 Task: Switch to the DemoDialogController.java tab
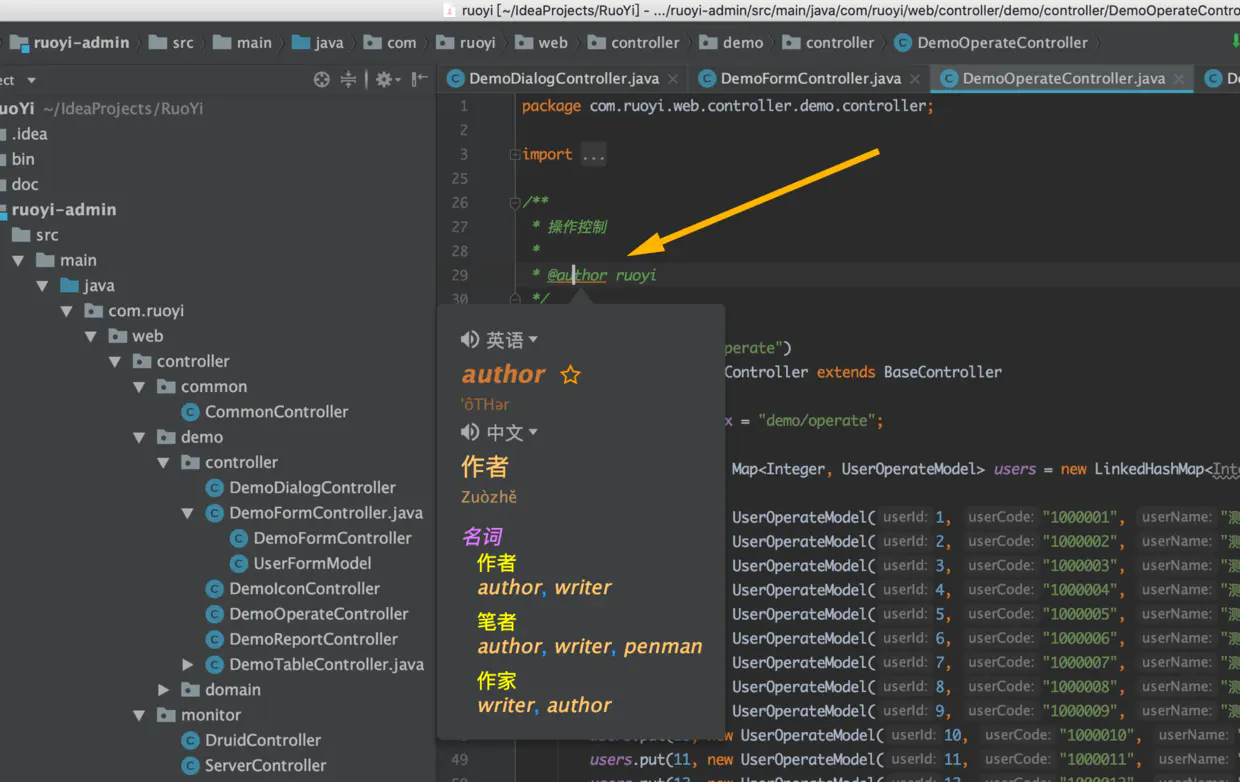563,78
